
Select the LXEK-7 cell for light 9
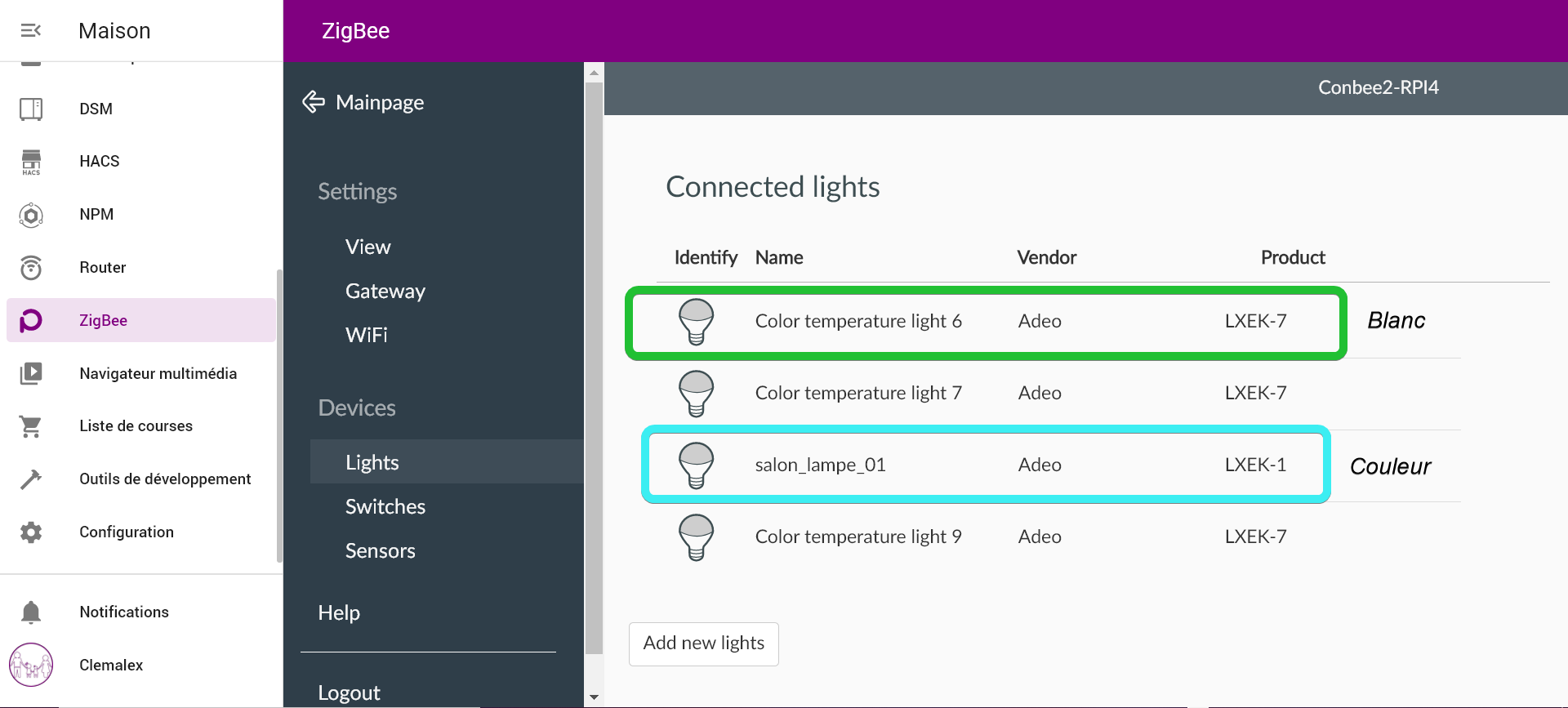coord(1255,537)
